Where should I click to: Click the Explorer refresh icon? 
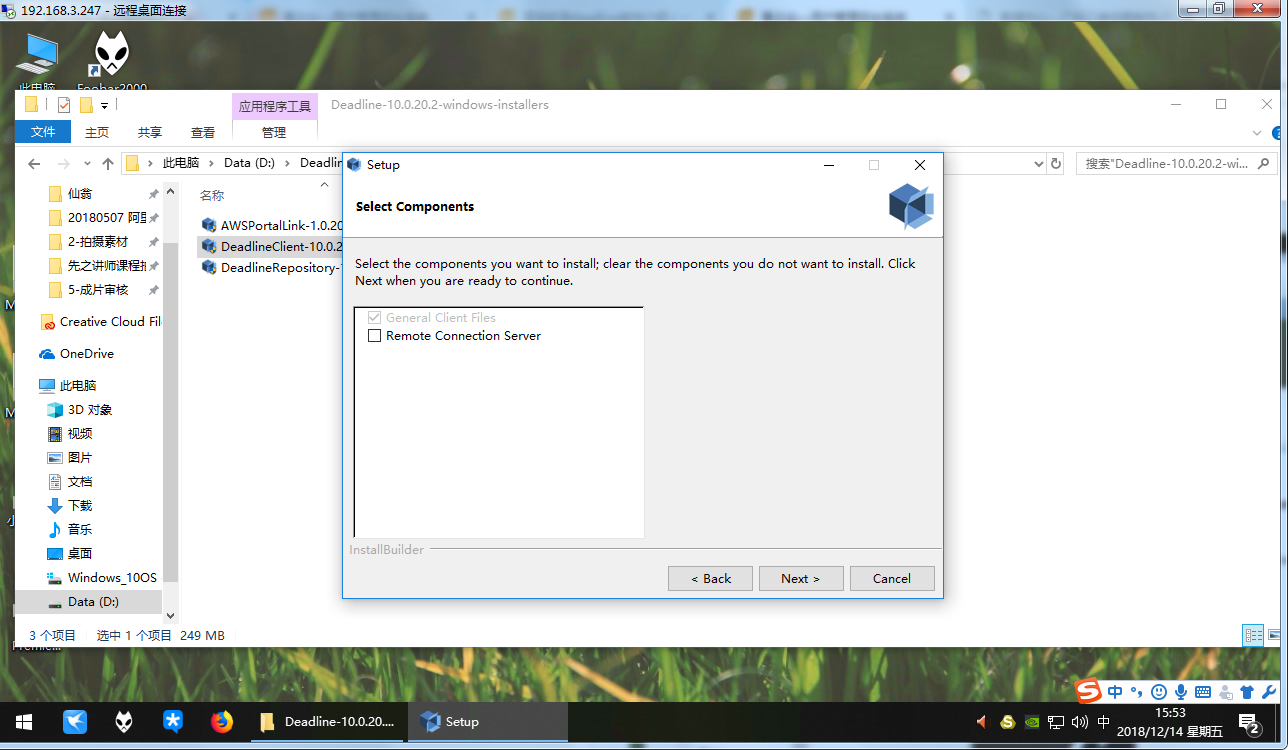click(x=1055, y=163)
